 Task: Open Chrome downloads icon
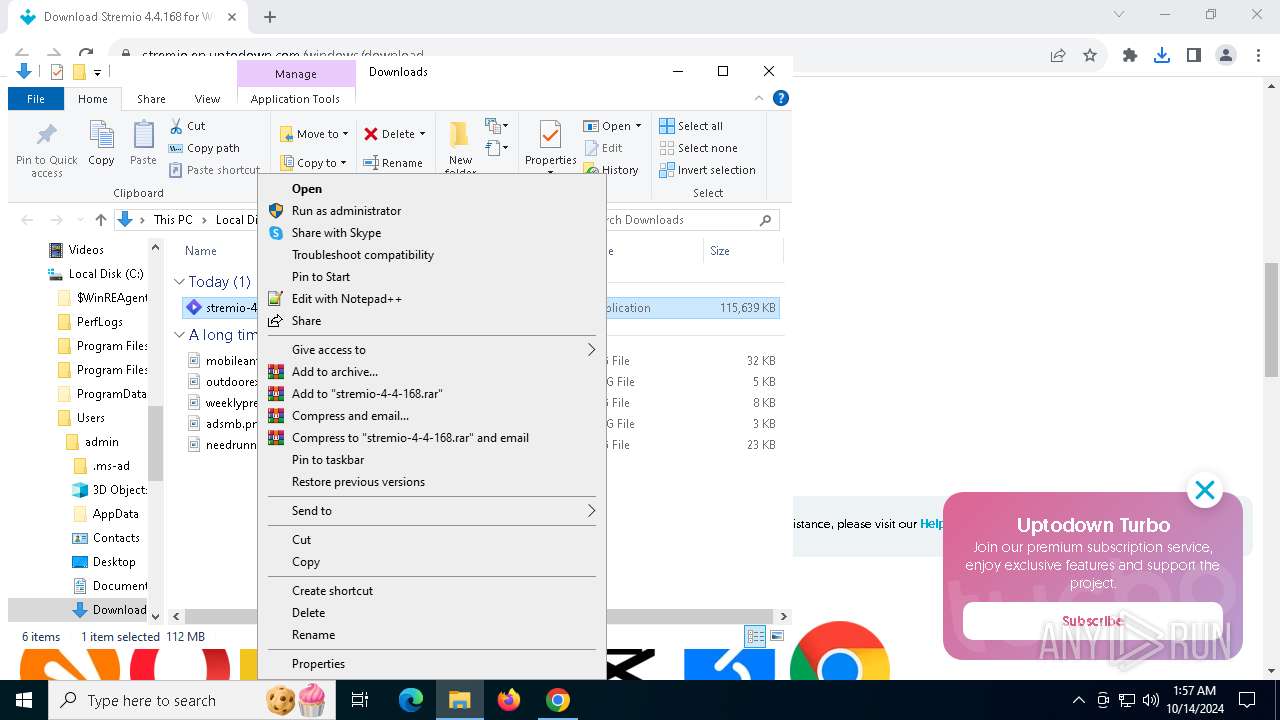point(1162,56)
